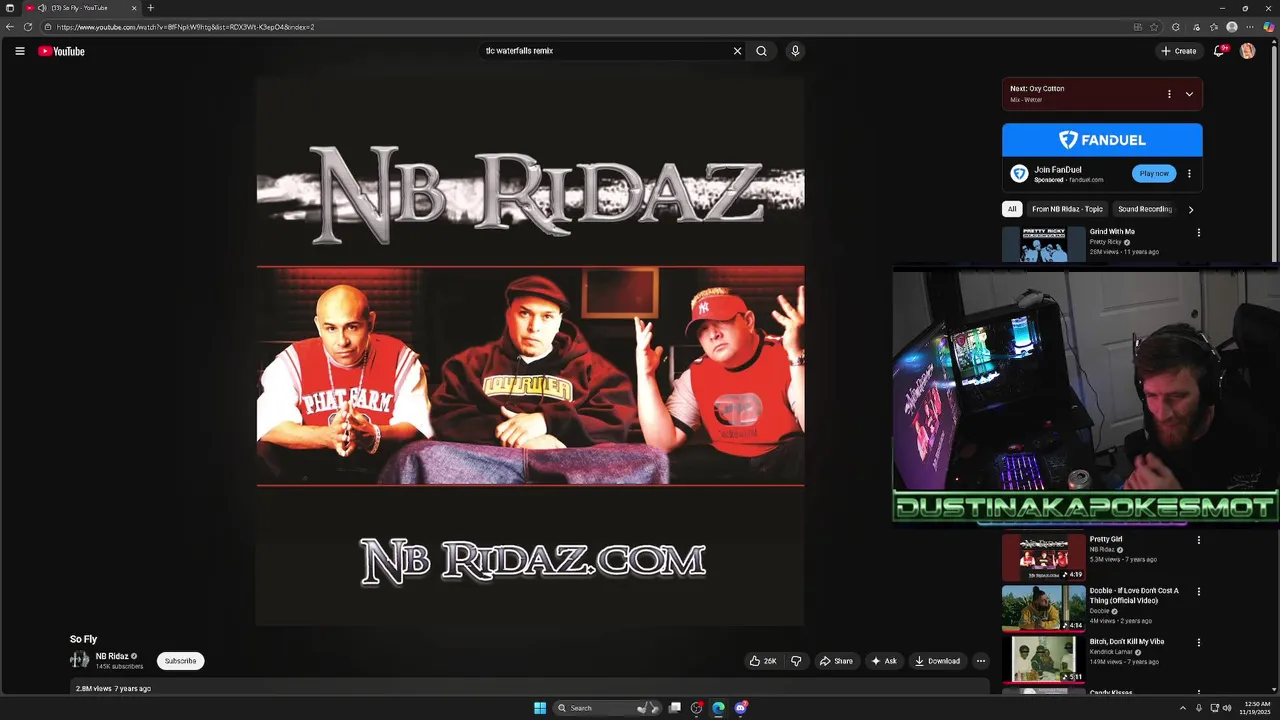Screen dimensions: 1280x720
Task: Click the 2.8M views description text
Action: [x=113, y=688]
